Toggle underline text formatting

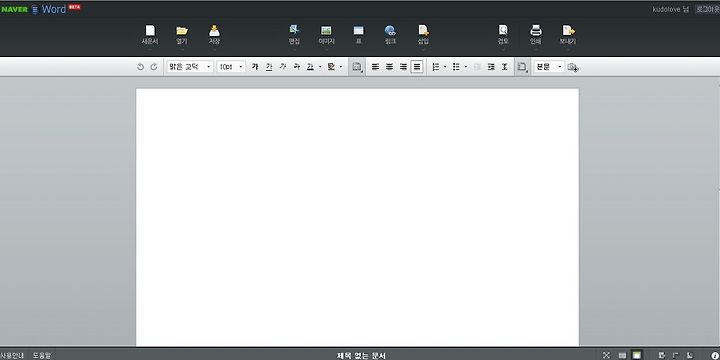269,67
